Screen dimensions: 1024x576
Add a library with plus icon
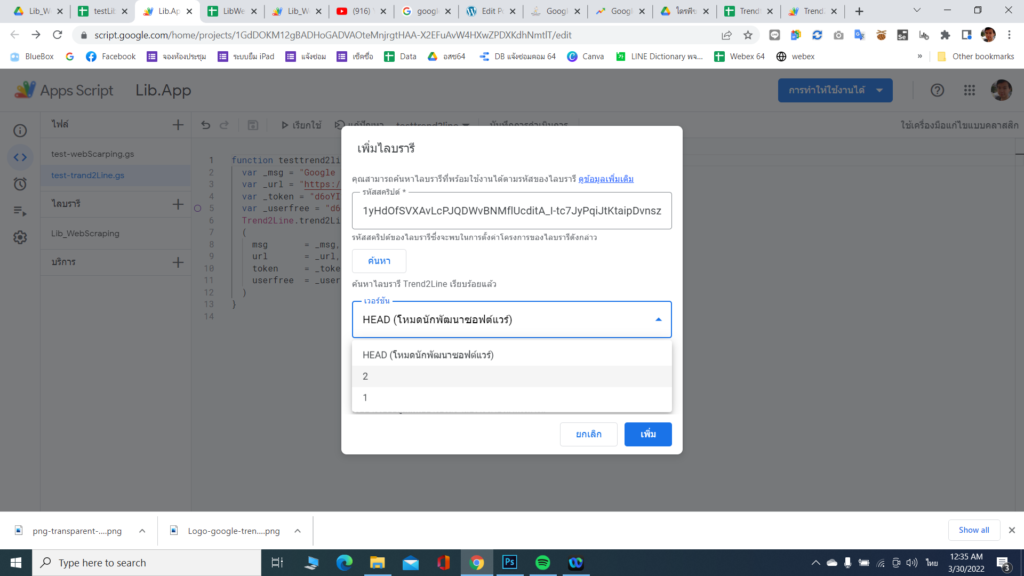point(178,204)
